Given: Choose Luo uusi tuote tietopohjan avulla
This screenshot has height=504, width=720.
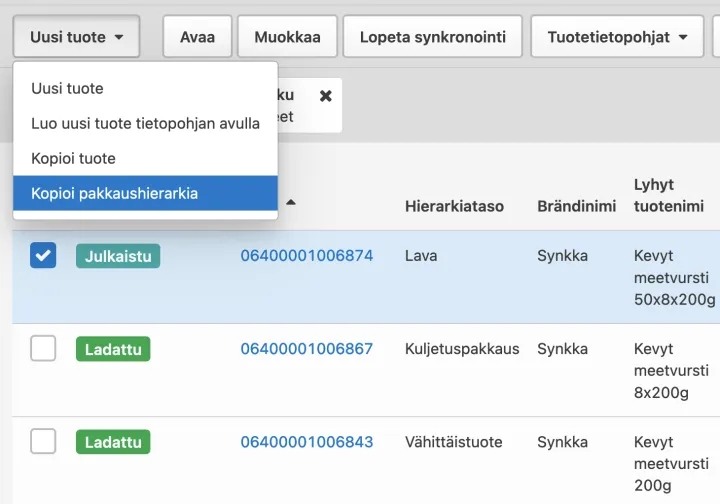Looking at the screenshot, I should (x=145, y=123).
